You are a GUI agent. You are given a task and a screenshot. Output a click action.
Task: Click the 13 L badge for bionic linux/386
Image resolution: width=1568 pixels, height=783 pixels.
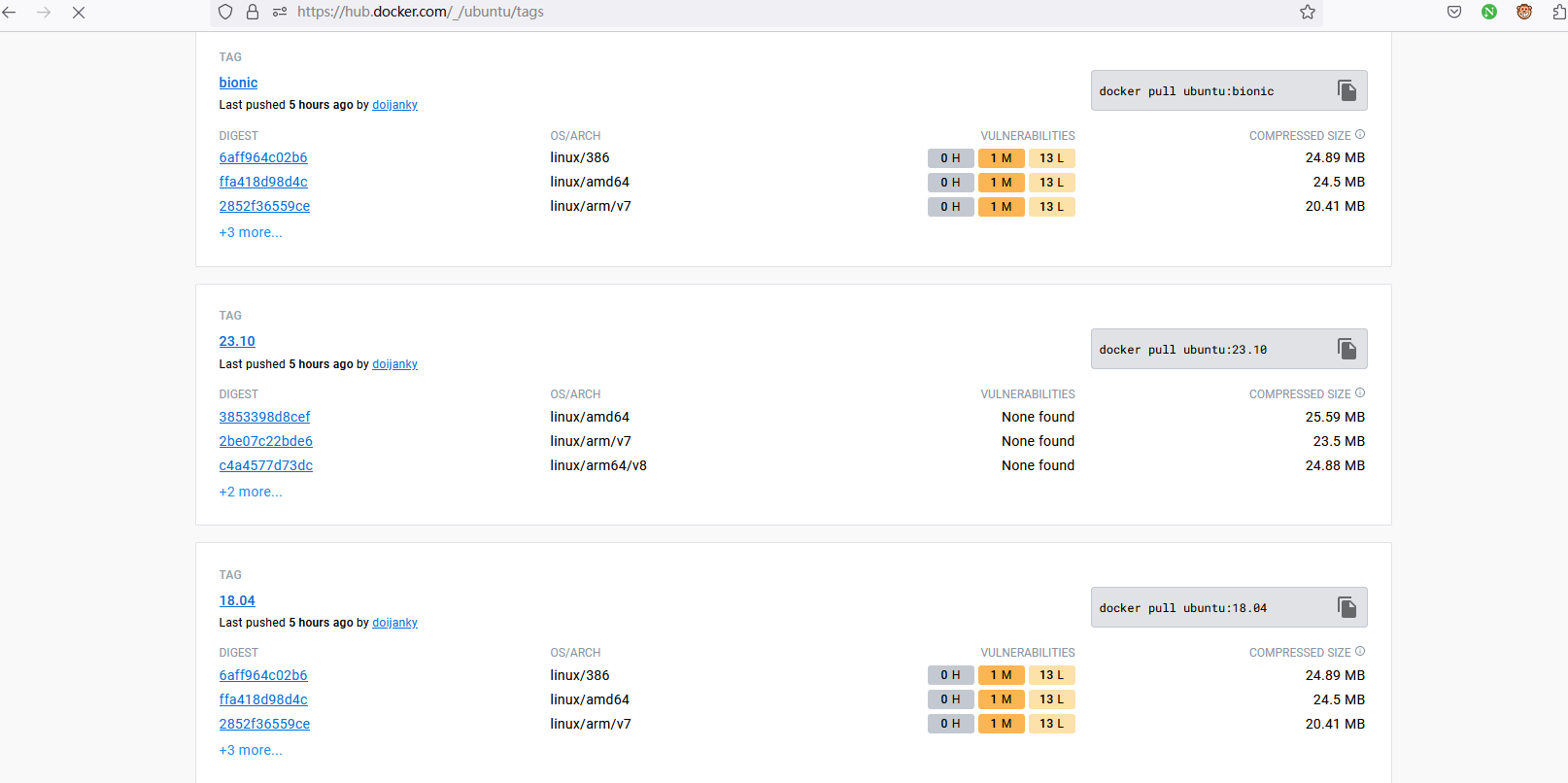pyautogui.click(x=1051, y=158)
